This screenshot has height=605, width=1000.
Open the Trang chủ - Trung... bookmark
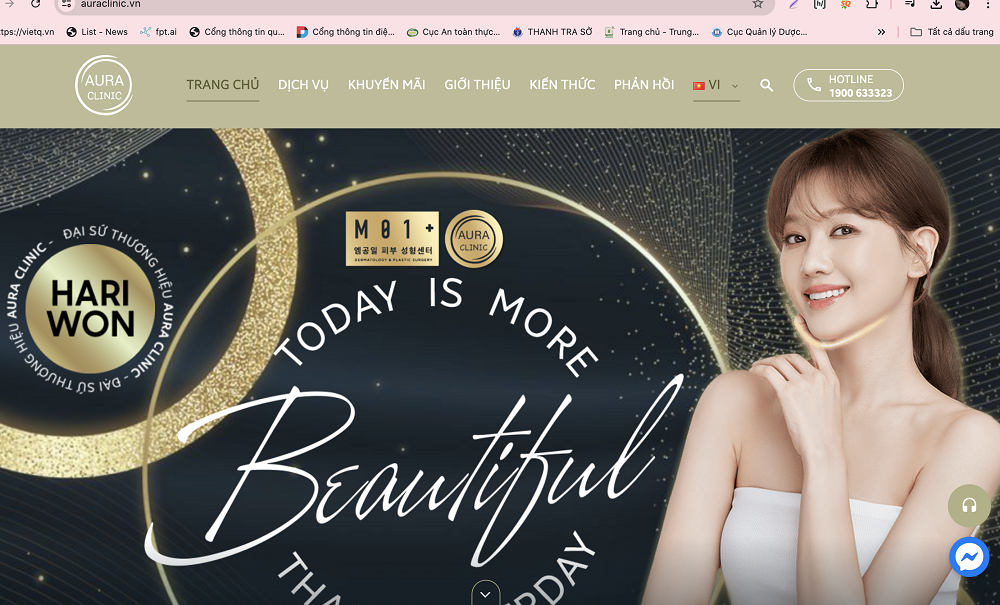point(652,32)
